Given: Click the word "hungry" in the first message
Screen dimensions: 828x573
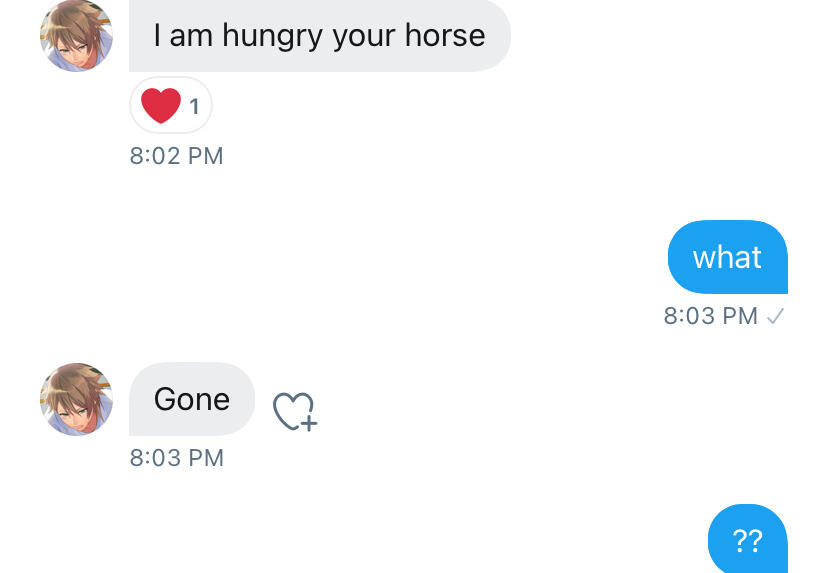Looking at the screenshot, I should click(x=272, y=38).
